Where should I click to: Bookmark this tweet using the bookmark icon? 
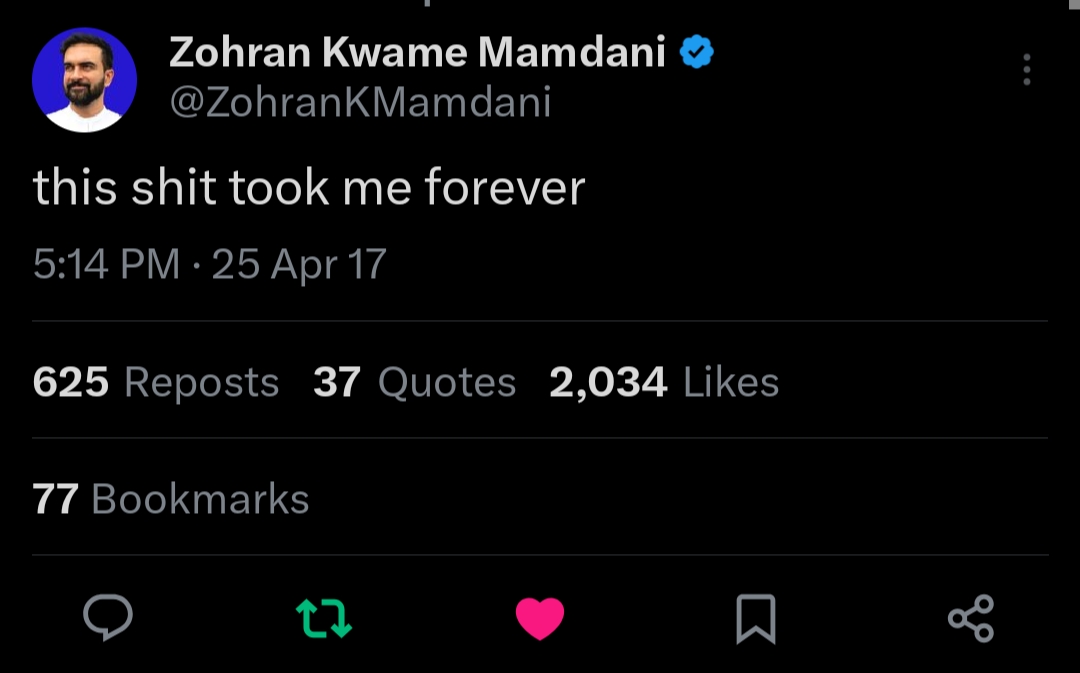point(755,618)
